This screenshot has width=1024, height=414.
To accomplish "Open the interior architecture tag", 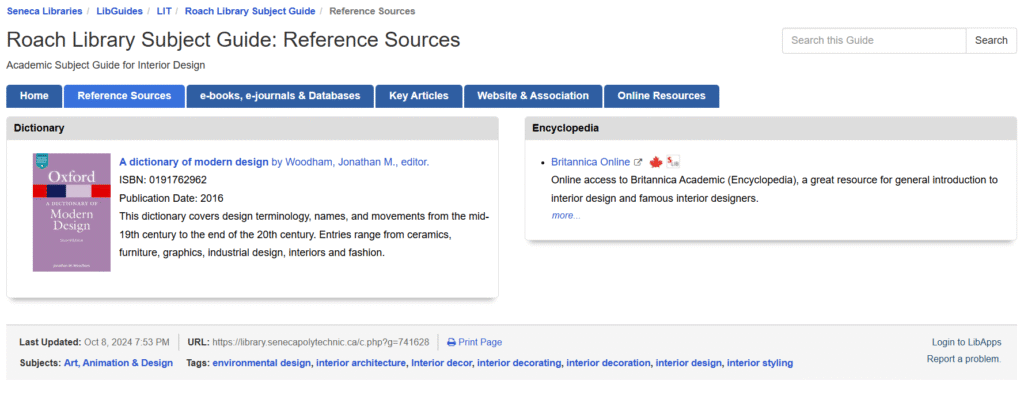I will click(x=360, y=363).
